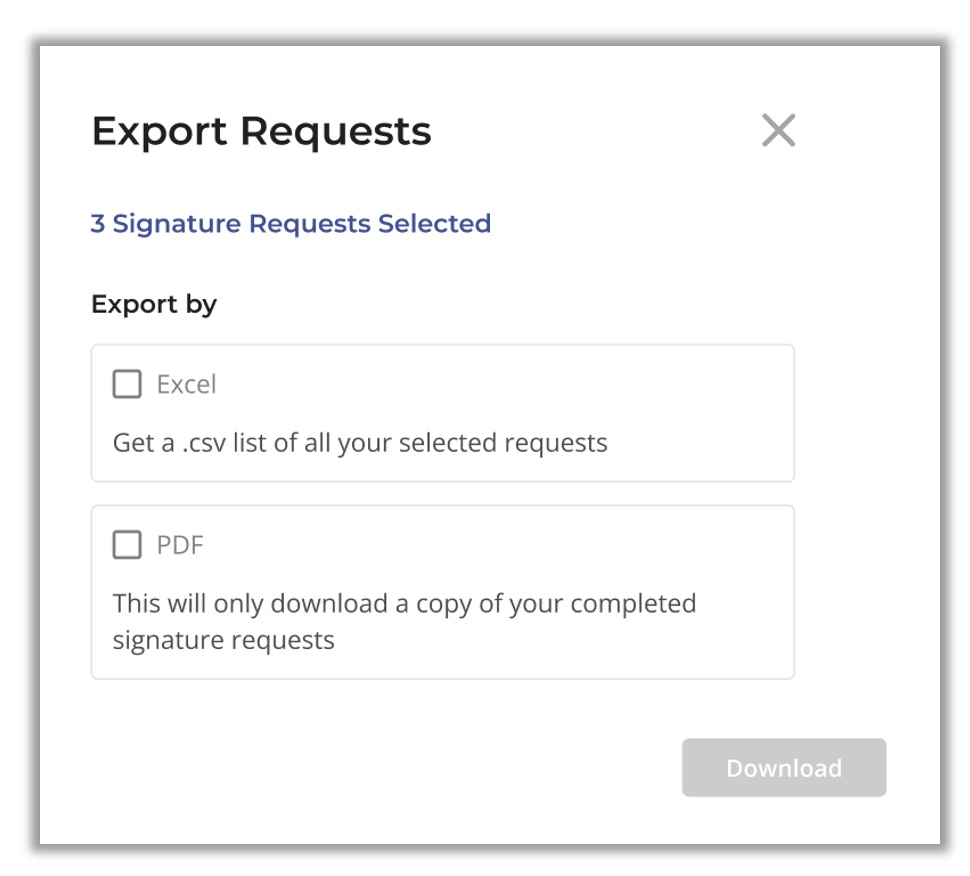Click 'selected requests' in the Excel description
The width and height of the screenshot is (970, 876).
click(503, 443)
